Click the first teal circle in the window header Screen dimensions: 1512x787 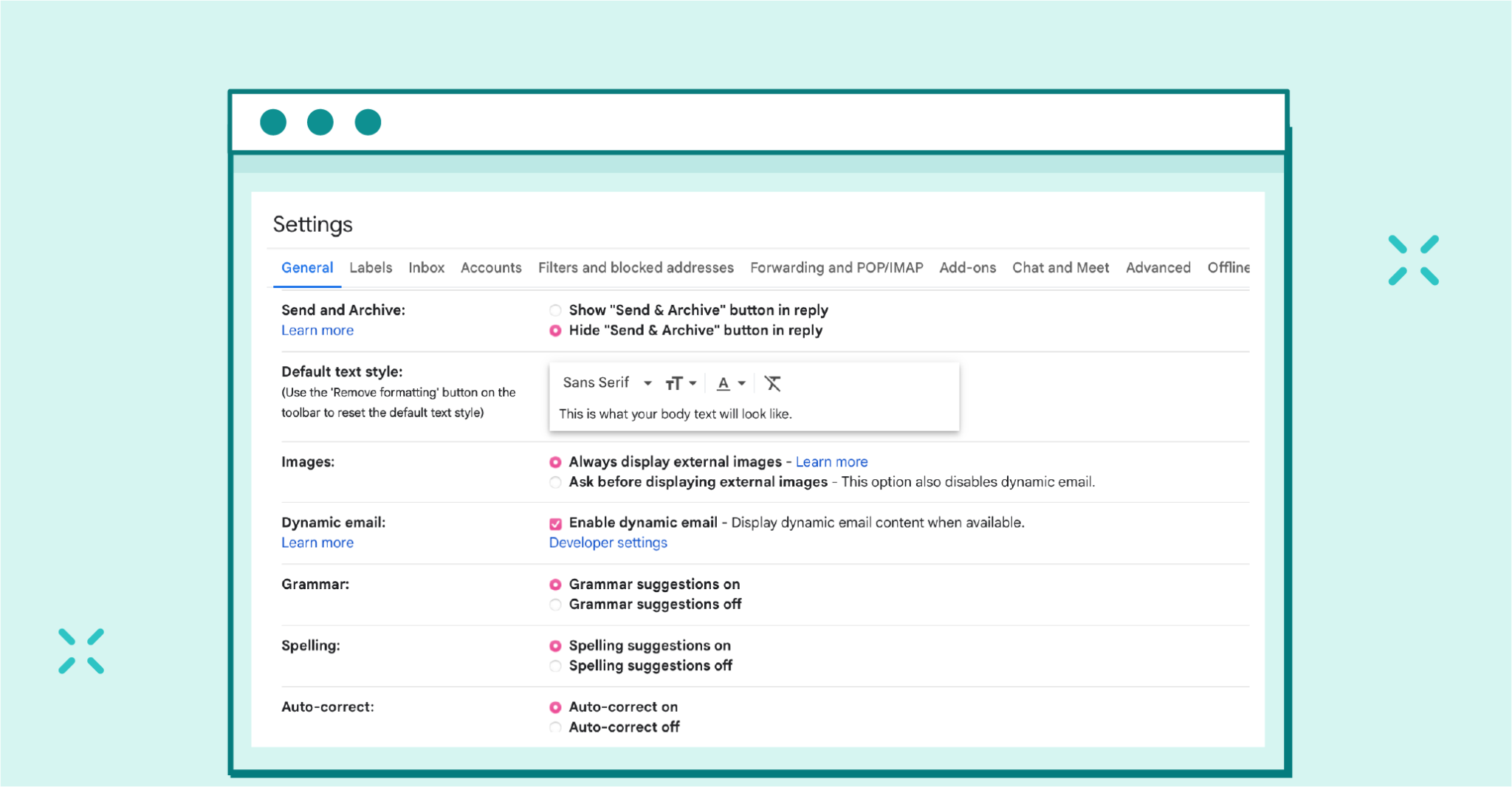tap(273, 122)
